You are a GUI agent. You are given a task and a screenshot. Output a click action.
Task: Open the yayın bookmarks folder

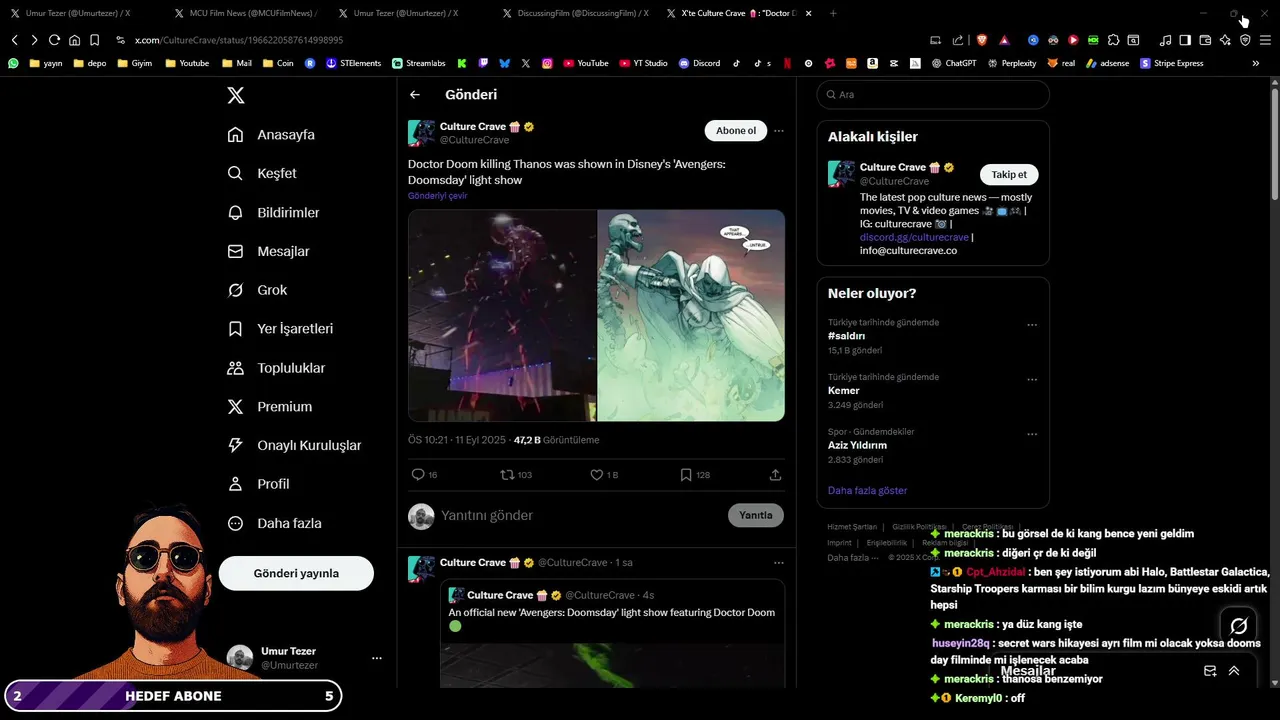(46, 63)
